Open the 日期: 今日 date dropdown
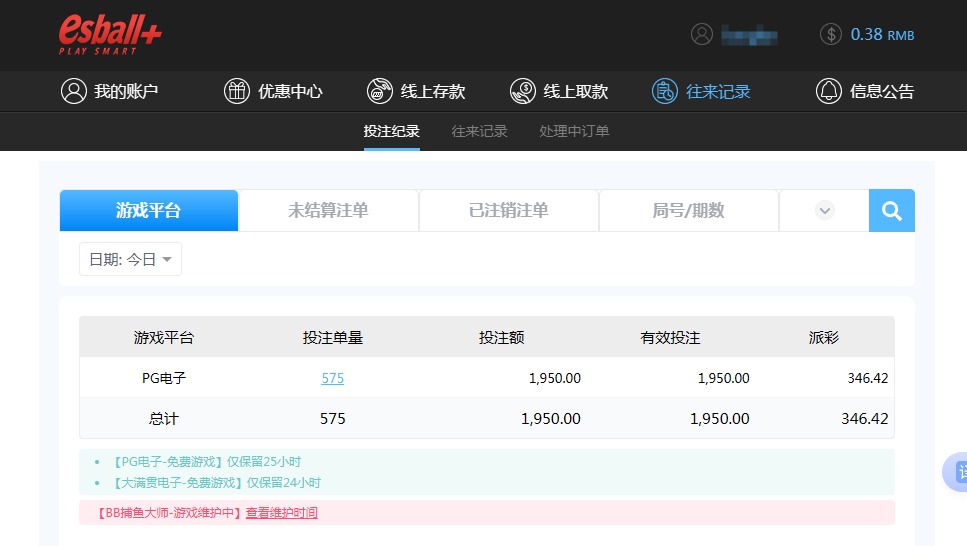This screenshot has height=546, width=967. pos(130,259)
